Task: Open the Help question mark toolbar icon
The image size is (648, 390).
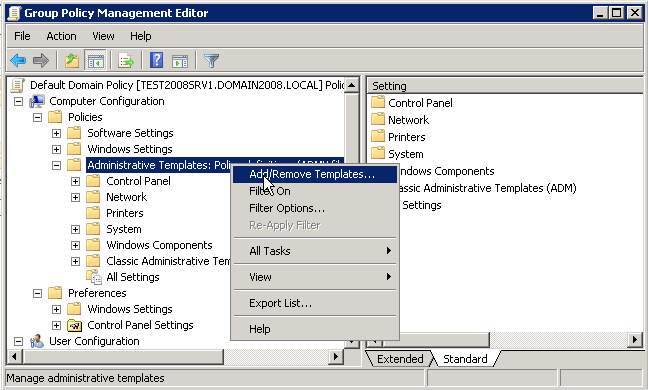Action: [156, 61]
